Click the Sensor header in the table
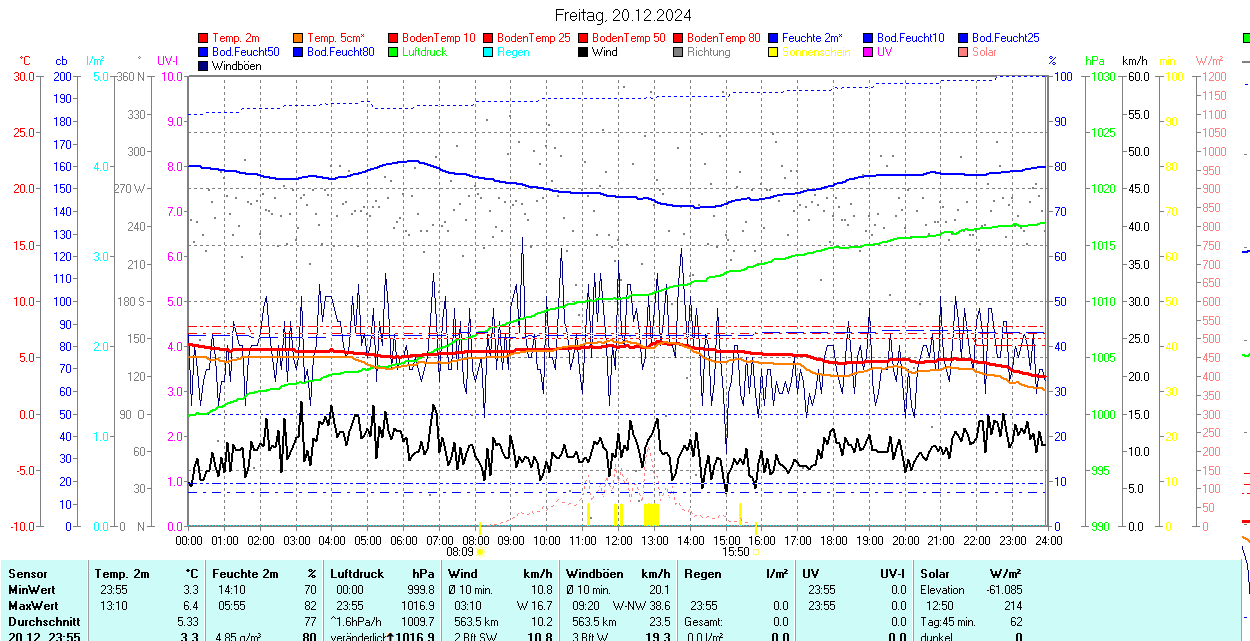Viewport: 1250px width, 641px height. [28, 574]
